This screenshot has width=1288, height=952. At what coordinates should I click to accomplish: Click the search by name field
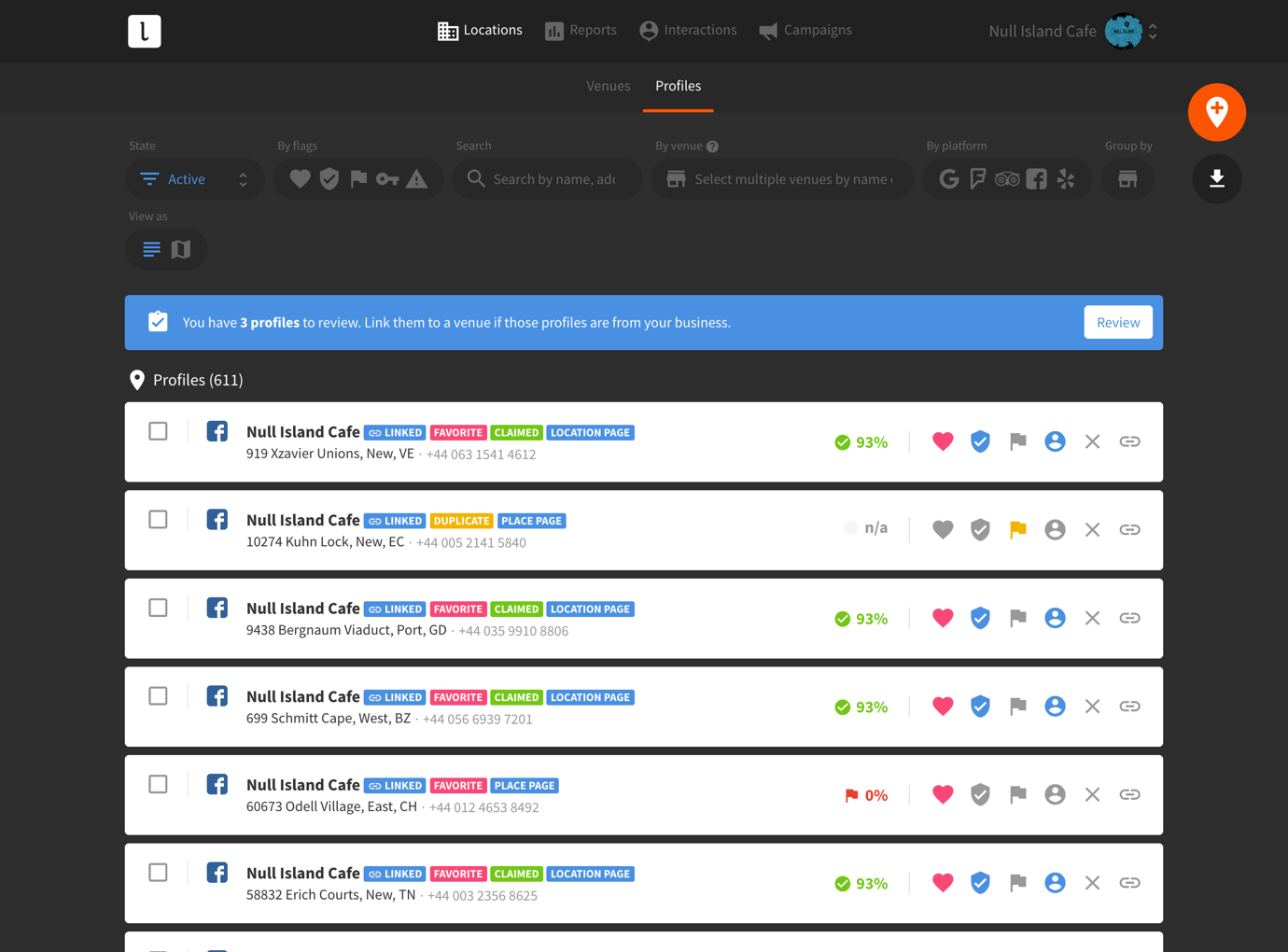tap(553, 179)
